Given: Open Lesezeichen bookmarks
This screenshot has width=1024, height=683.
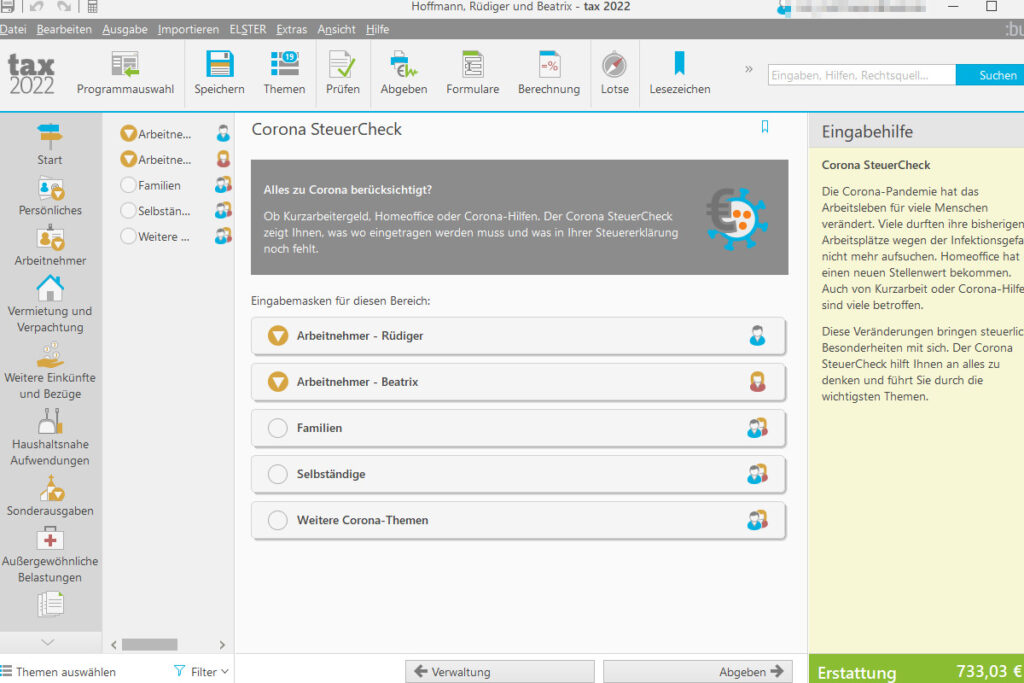Looking at the screenshot, I should click(680, 73).
